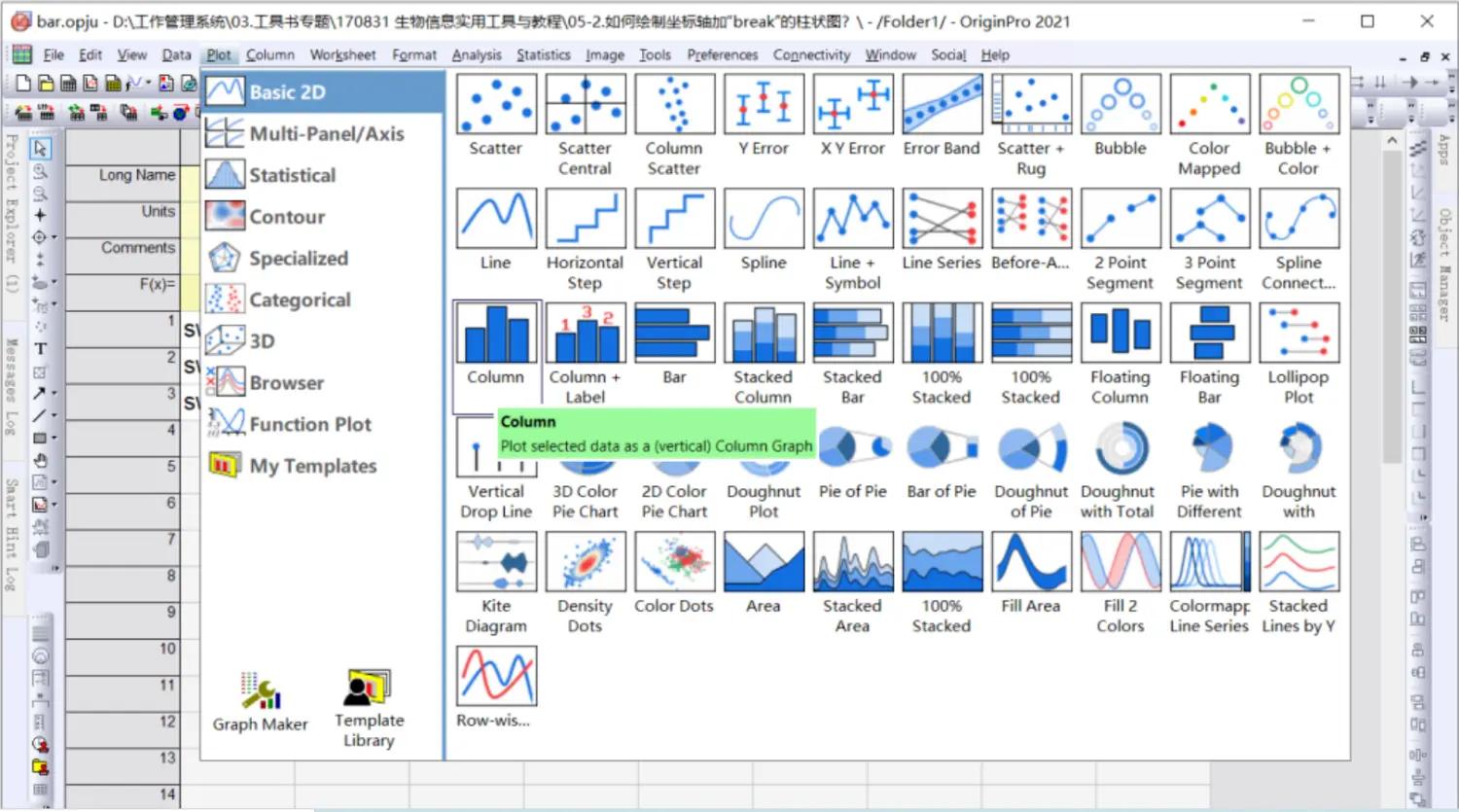Select Basic 2D plot category
This screenshot has width=1459, height=812.
323,92
